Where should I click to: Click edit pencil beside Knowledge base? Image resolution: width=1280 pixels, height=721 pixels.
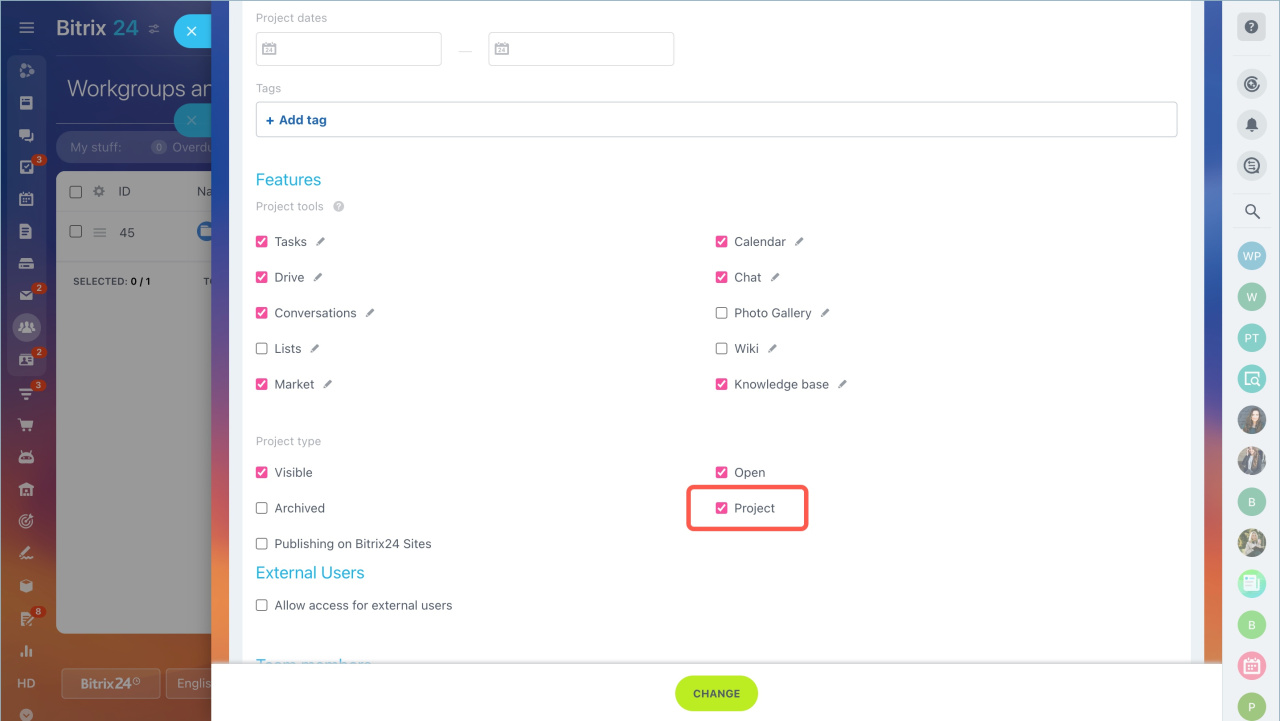pos(842,384)
